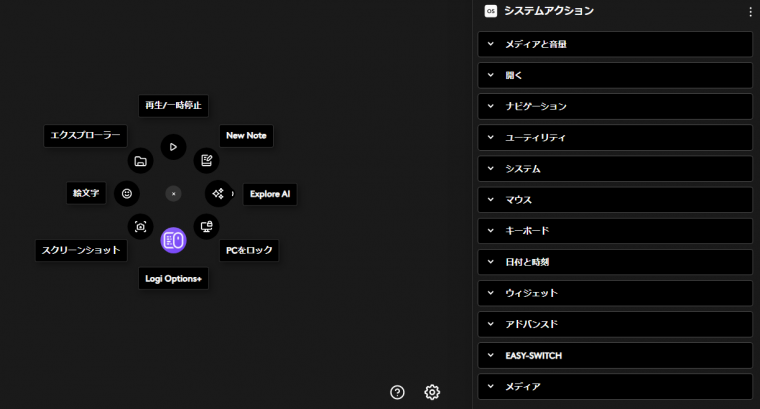Click the play/pause icon in the ring

click(173, 147)
